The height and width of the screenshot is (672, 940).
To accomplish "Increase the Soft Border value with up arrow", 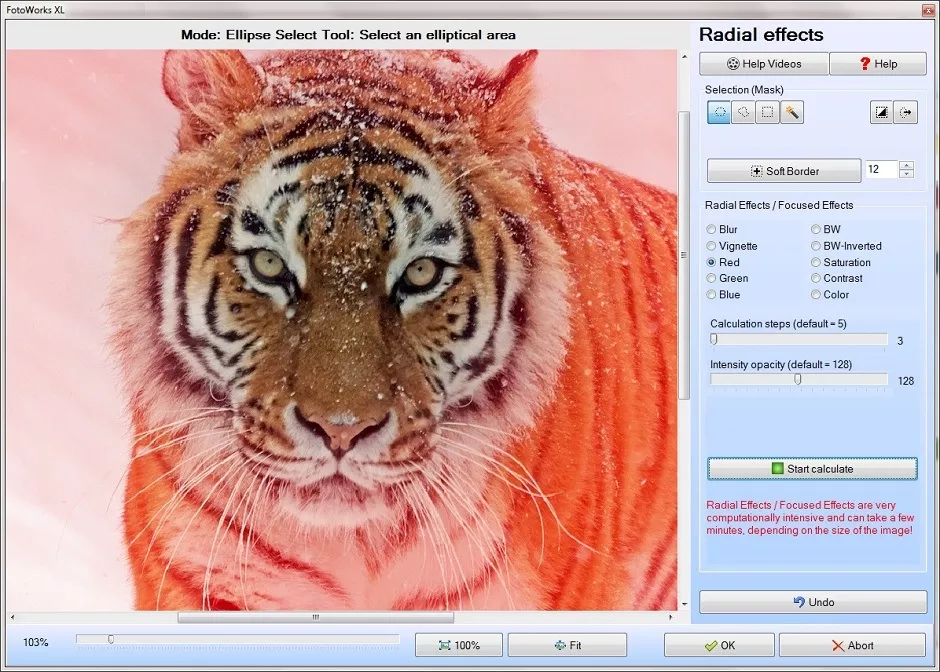I will (x=906, y=165).
